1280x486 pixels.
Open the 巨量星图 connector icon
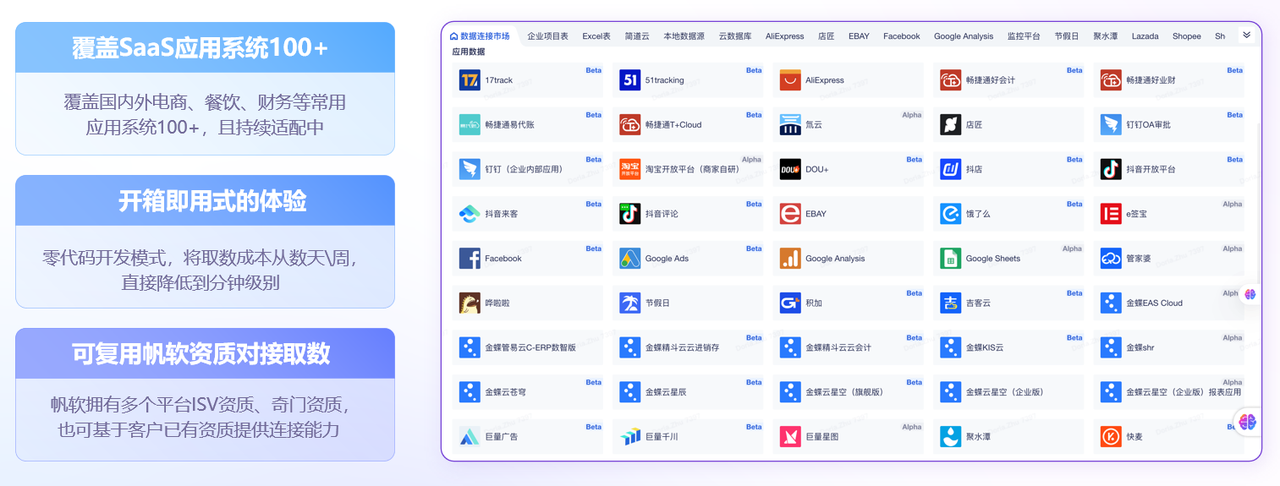(790, 437)
